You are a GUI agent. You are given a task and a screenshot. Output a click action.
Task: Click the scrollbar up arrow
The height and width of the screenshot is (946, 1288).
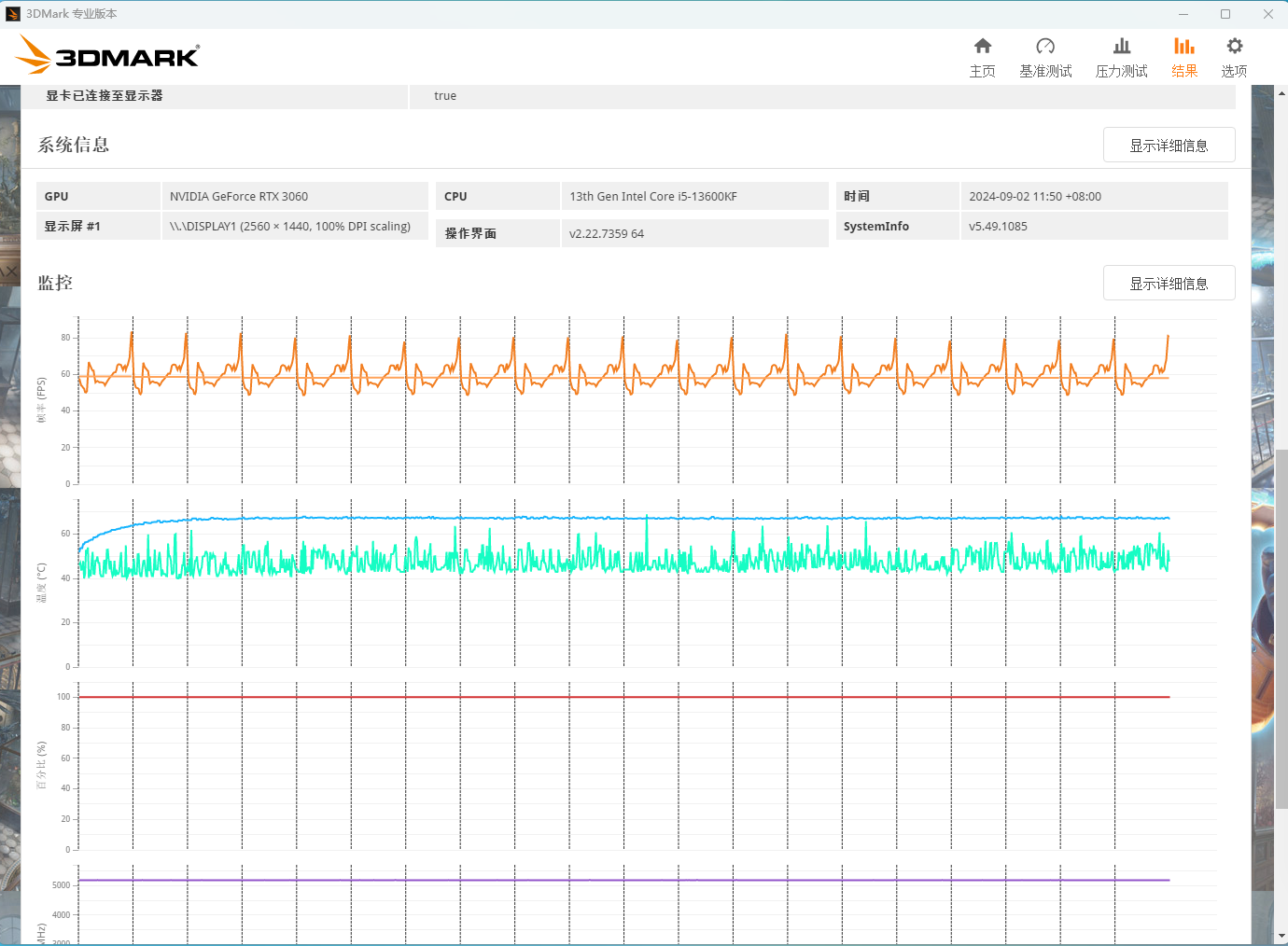click(1281, 92)
